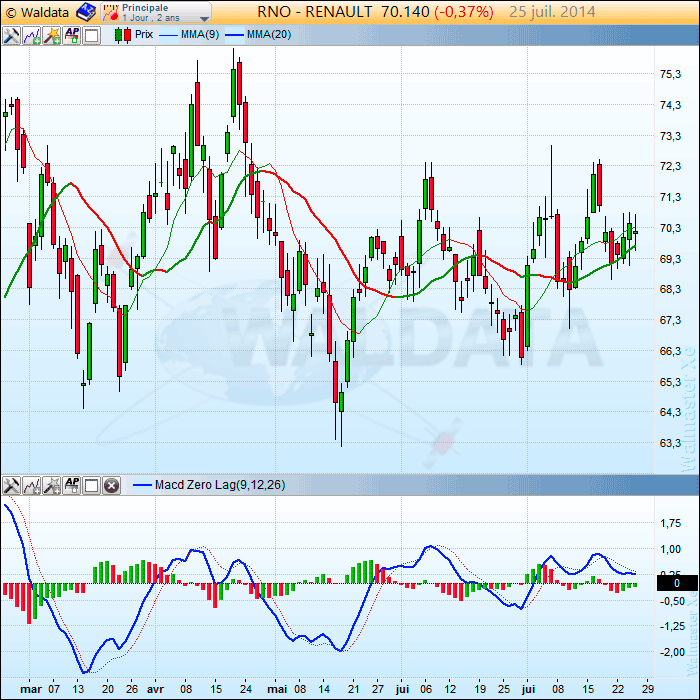700x700 pixels.
Task: Click the -2,00 MACD axis label
Action: 672,652
